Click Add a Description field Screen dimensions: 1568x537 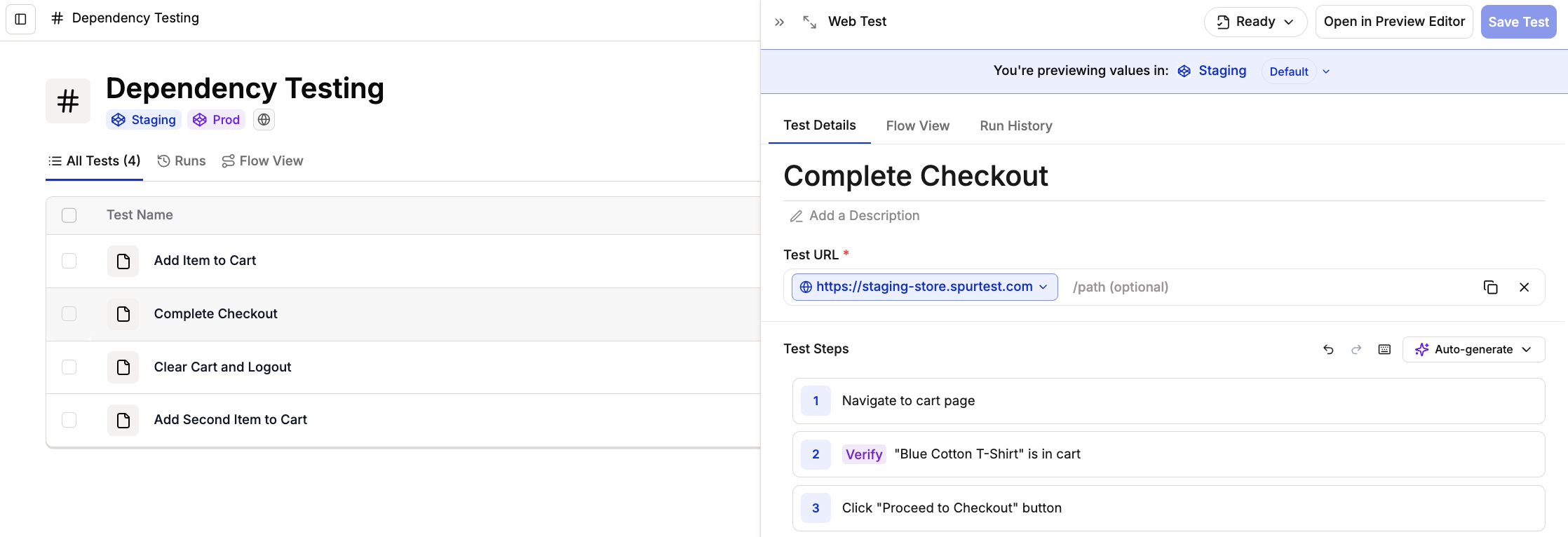[x=864, y=216]
